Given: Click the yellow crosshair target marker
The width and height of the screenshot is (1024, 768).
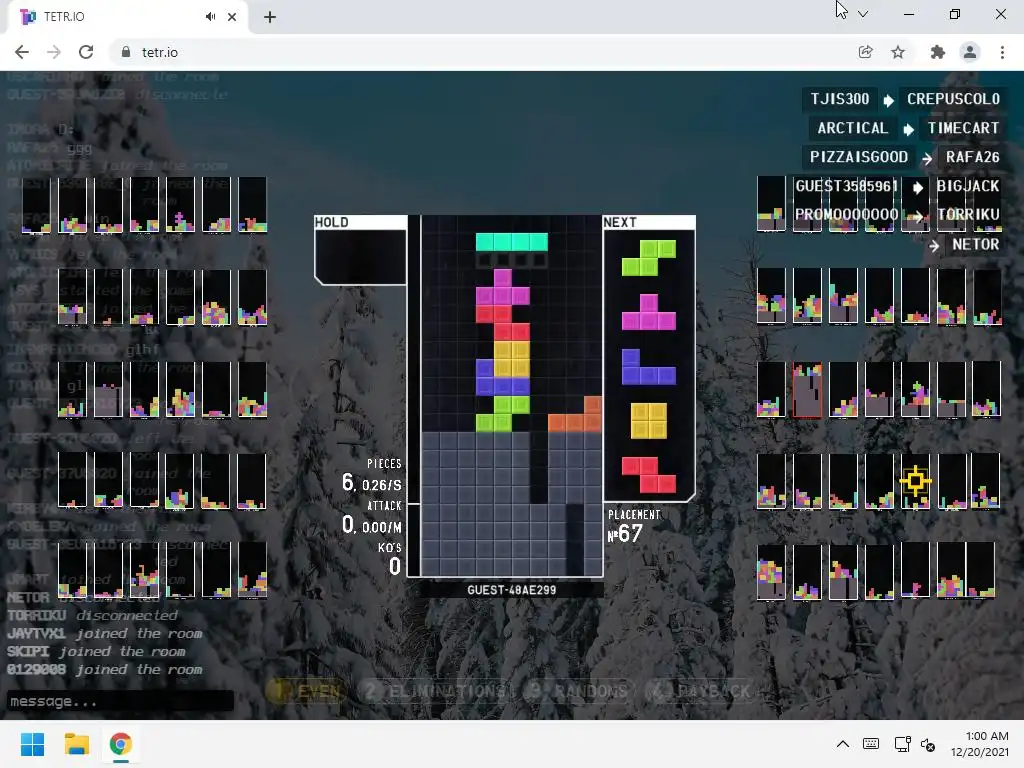Looking at the screenshot, I should click(x=916, y=482).
